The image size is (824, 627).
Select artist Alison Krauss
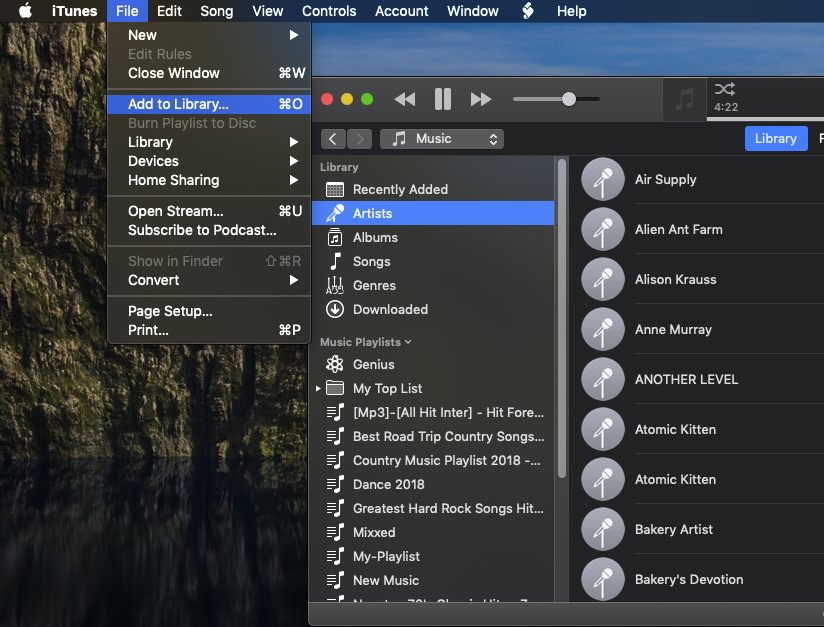pos(702,279)
